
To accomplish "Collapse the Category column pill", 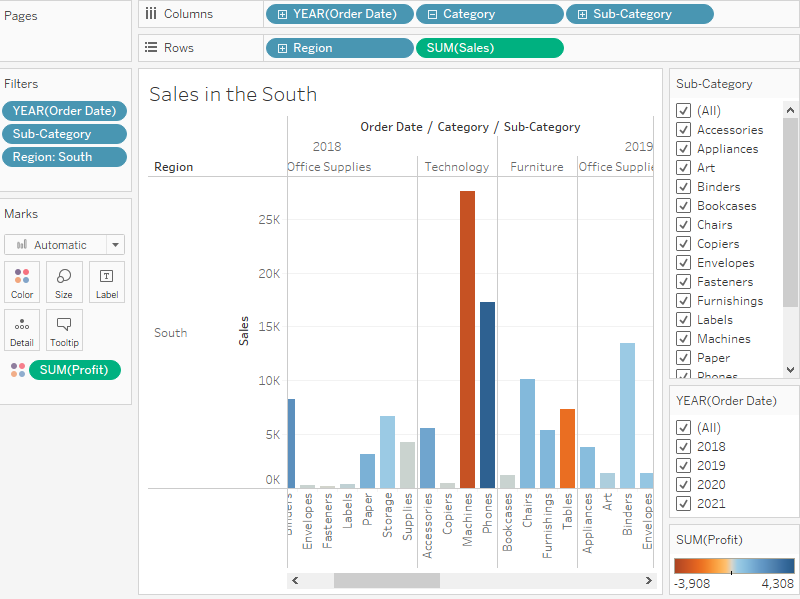I will pyautogui.click(x=432, y=14).
